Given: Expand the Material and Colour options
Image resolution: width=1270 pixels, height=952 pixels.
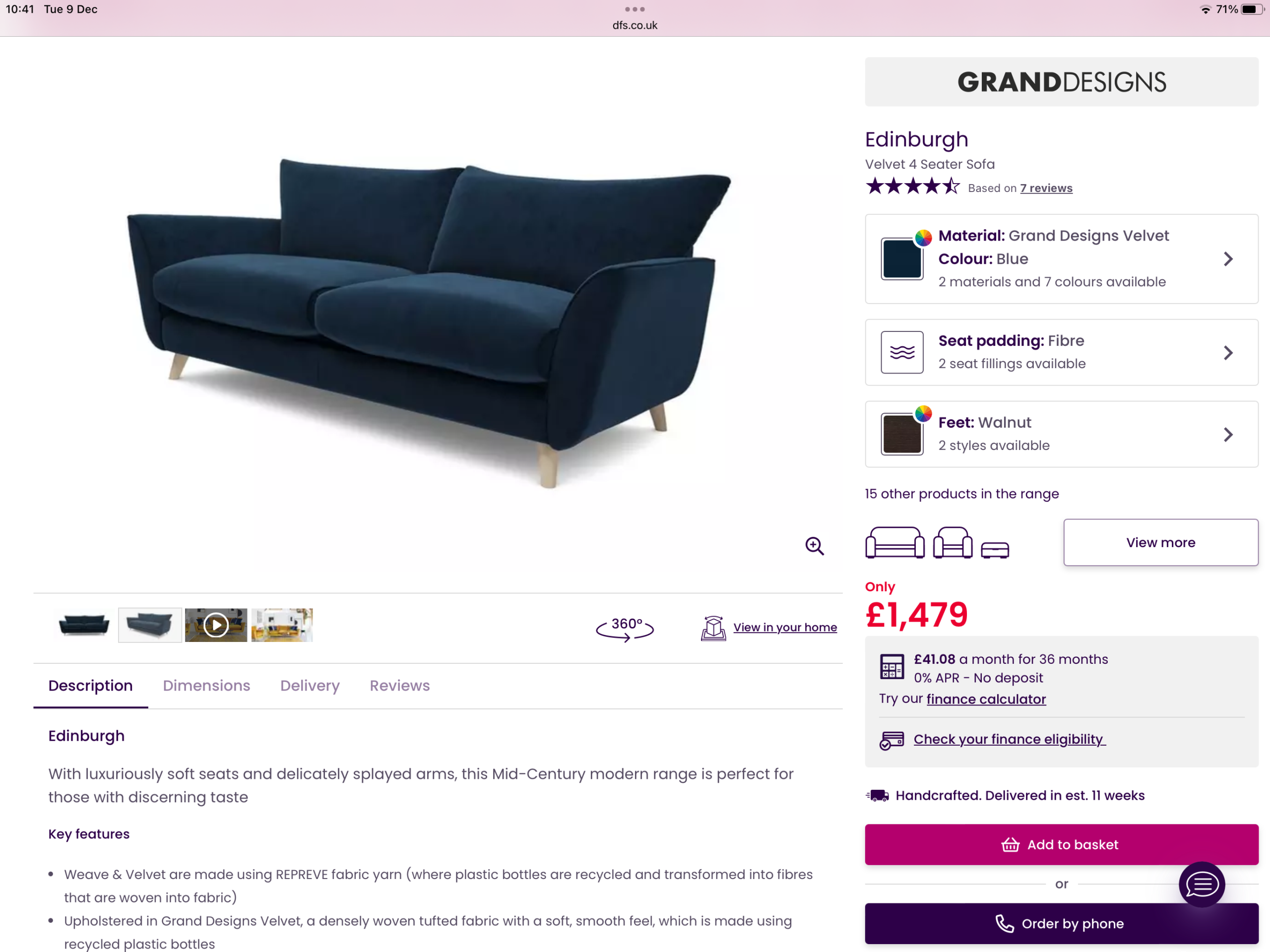Looking at the screenshot, I should point(1062,259).
